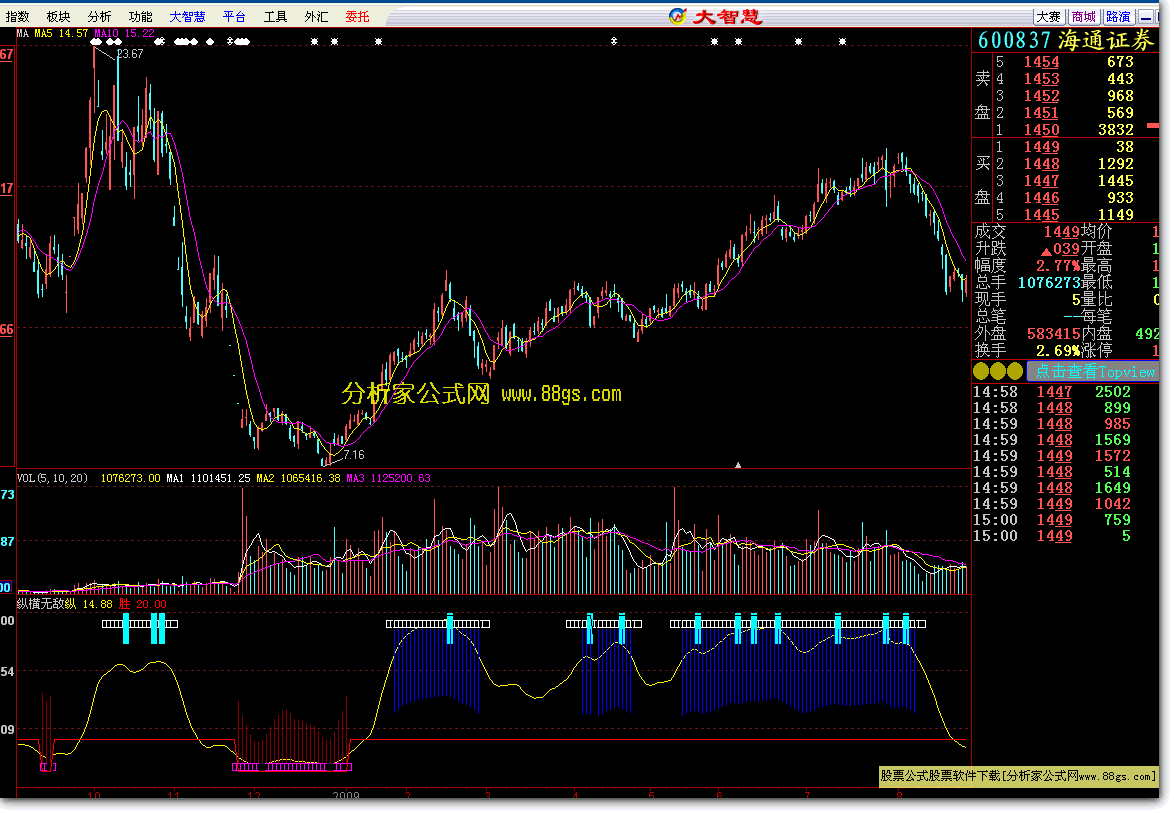Open the 工具 menu

pos(276,16)
